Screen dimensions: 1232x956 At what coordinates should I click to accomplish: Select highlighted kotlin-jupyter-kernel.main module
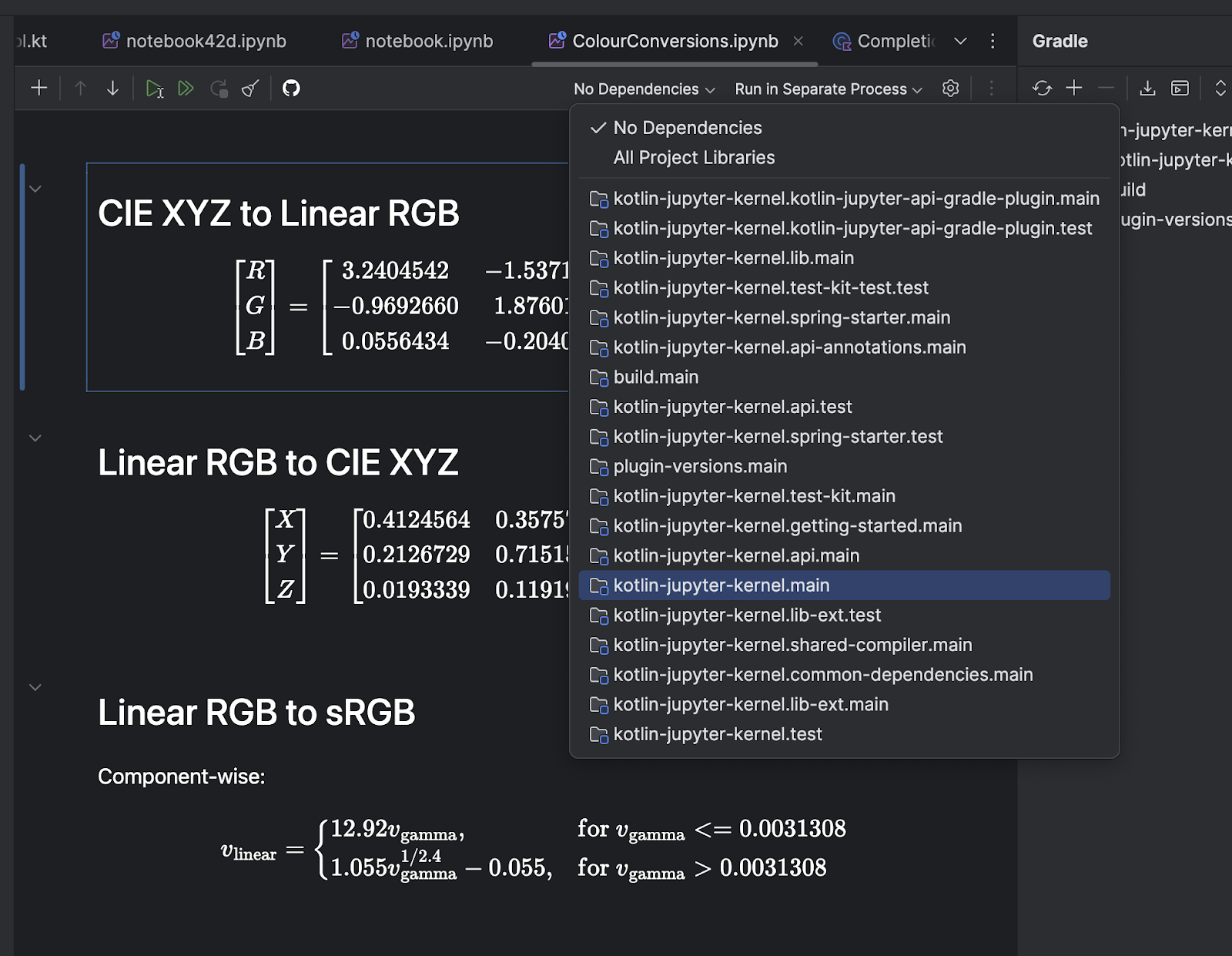(844, 585)
